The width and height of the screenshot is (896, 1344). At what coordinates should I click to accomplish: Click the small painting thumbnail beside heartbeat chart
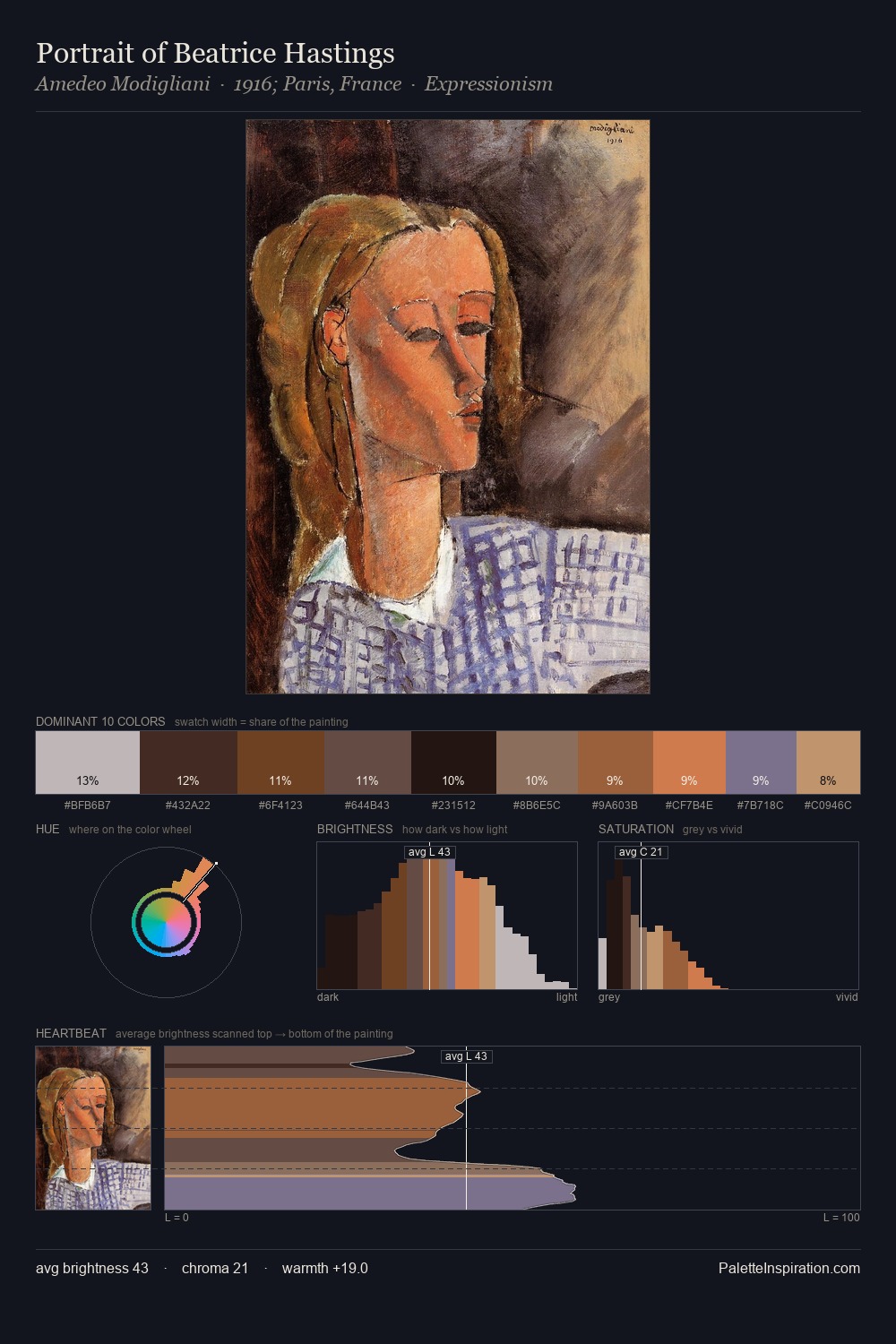click(x=93, y=1128)
